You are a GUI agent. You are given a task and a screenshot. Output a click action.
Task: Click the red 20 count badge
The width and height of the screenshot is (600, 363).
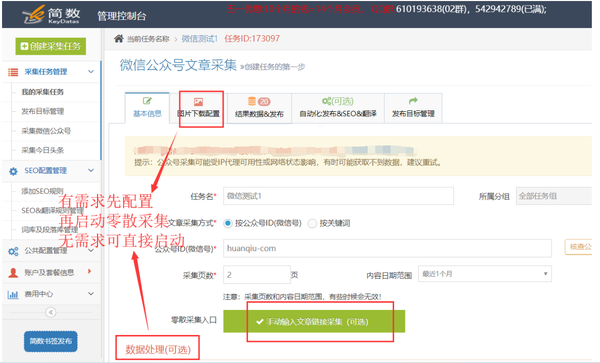pos(264,101)
